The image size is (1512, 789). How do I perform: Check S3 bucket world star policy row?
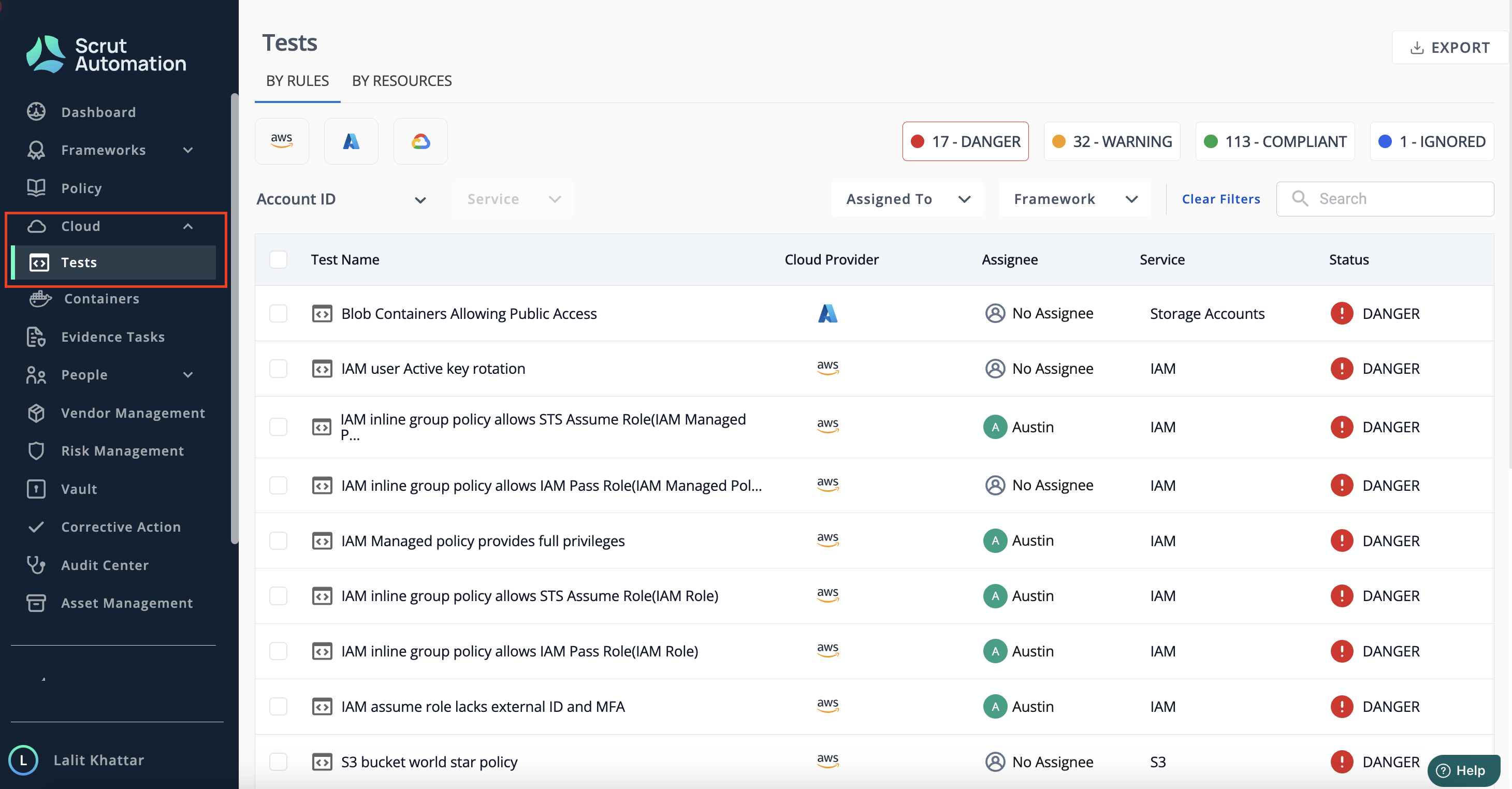point(278,762)
